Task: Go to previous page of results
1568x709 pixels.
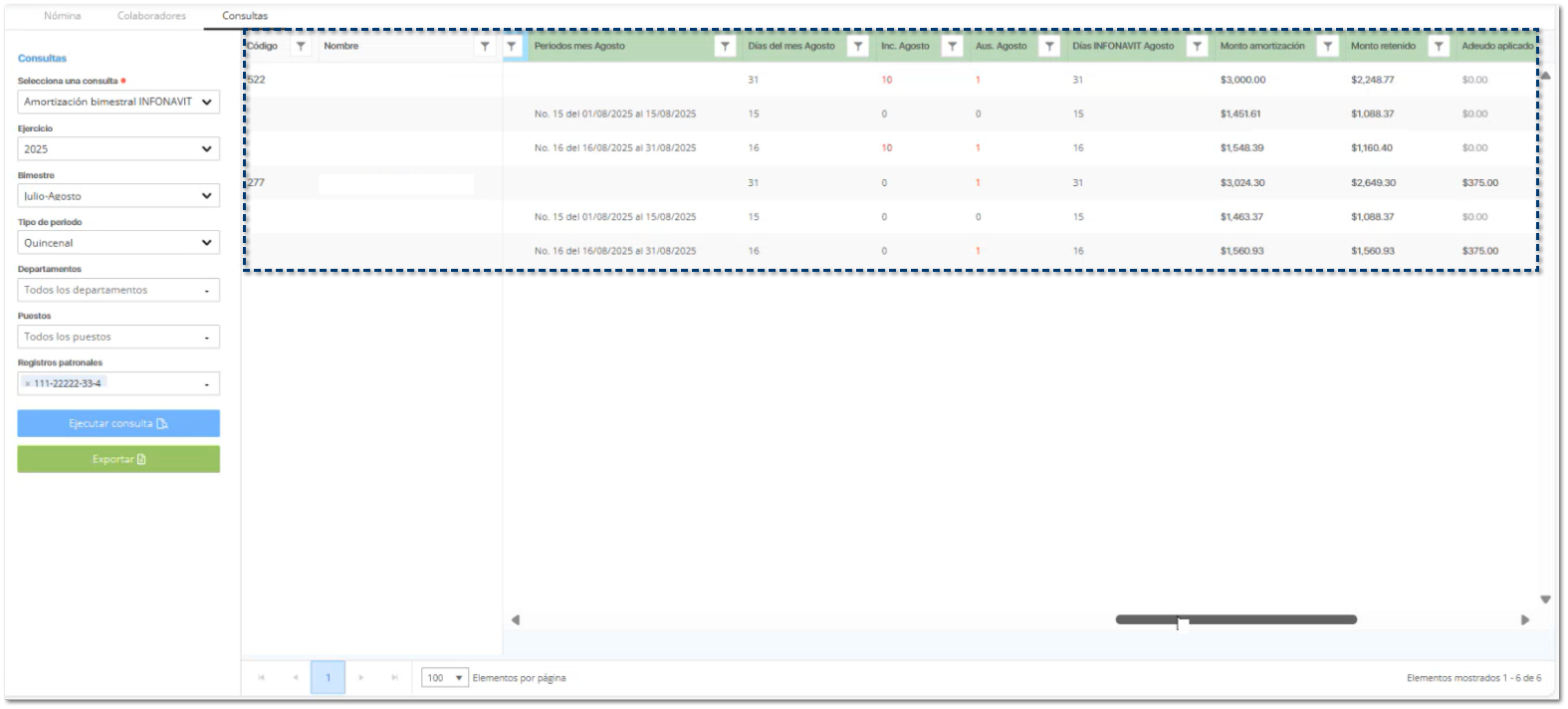Action: click(295, 677)
